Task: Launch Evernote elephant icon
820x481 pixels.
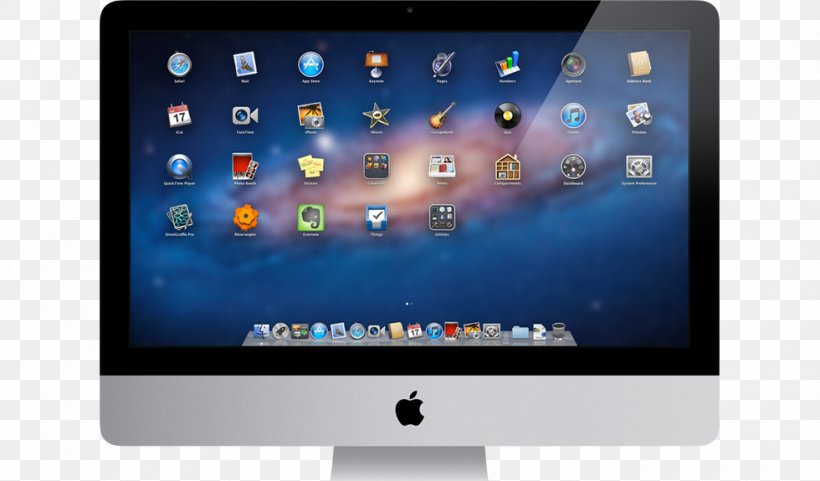Action: (x=311, y=217)
